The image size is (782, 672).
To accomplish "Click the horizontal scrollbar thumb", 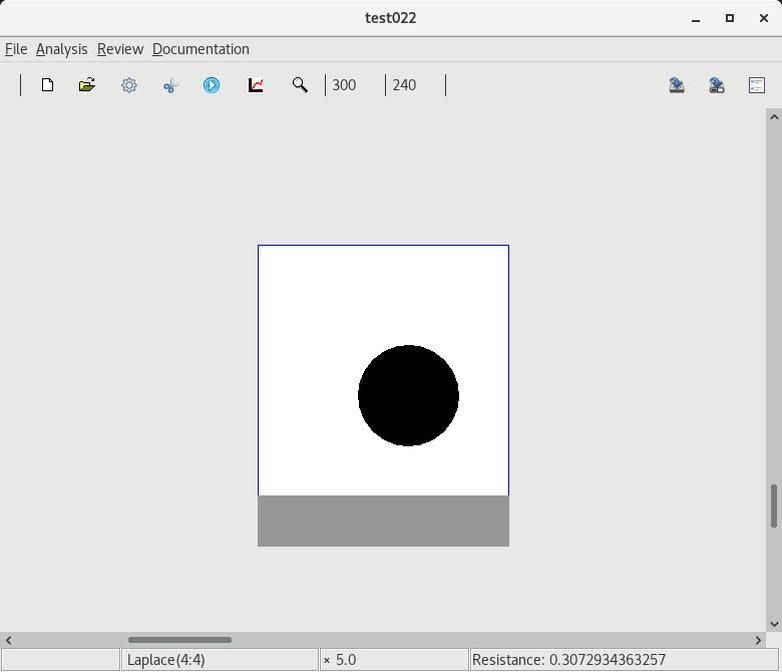I will (x=180, y=640).
